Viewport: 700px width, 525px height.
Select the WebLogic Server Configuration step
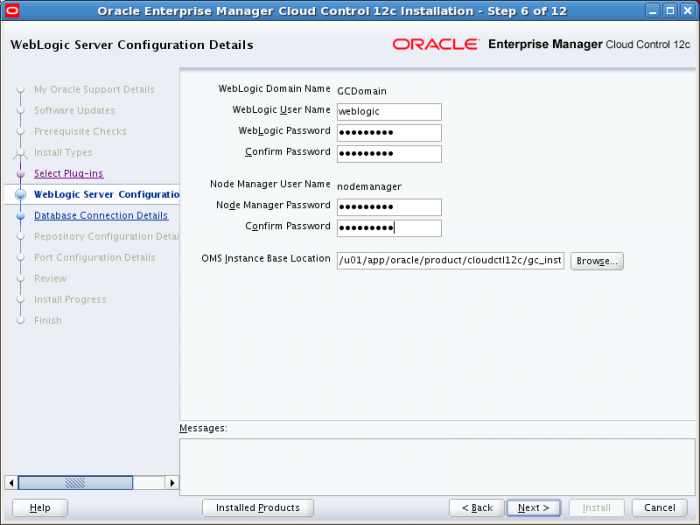pos(107,195)
